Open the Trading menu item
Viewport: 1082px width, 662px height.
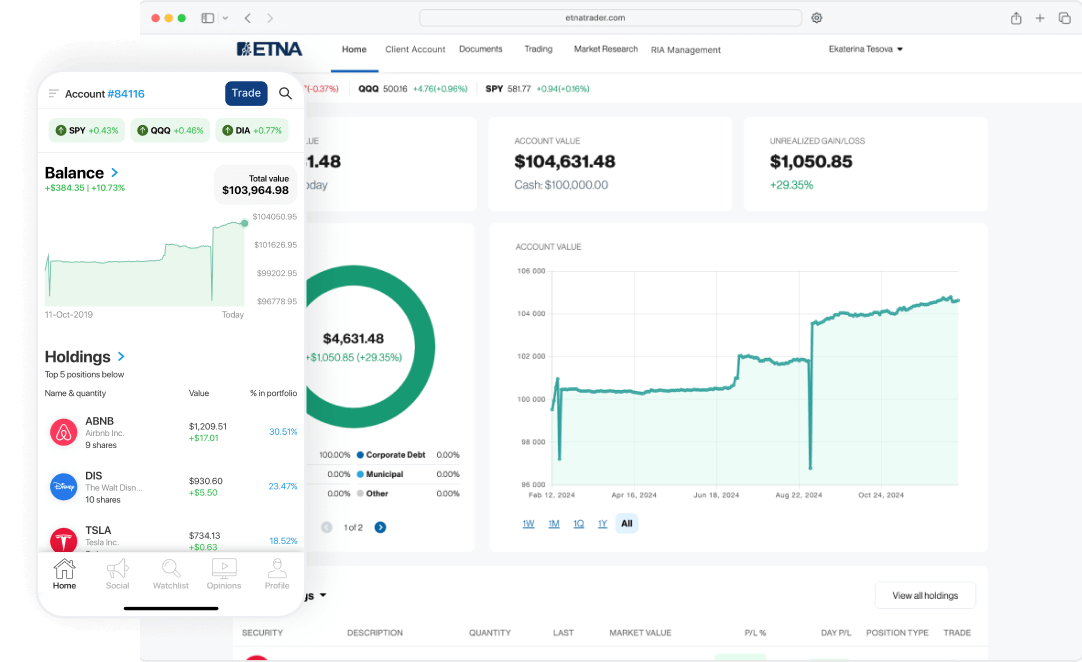538,49
